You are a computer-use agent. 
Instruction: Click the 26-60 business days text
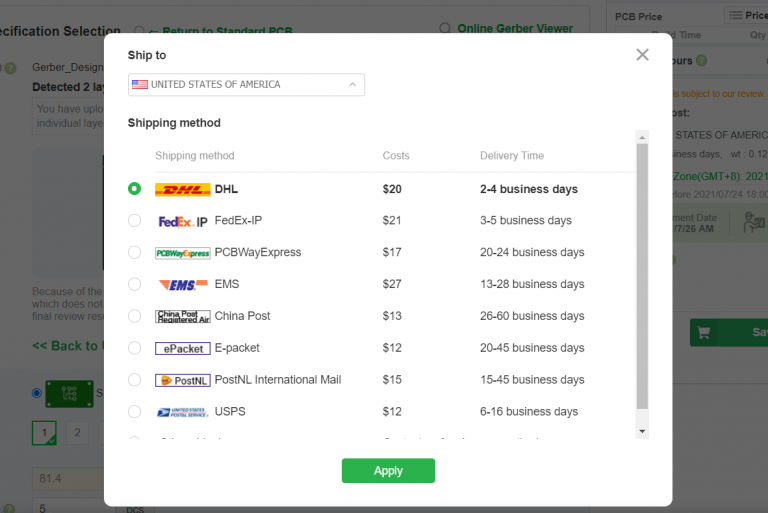tap(532, 316)
